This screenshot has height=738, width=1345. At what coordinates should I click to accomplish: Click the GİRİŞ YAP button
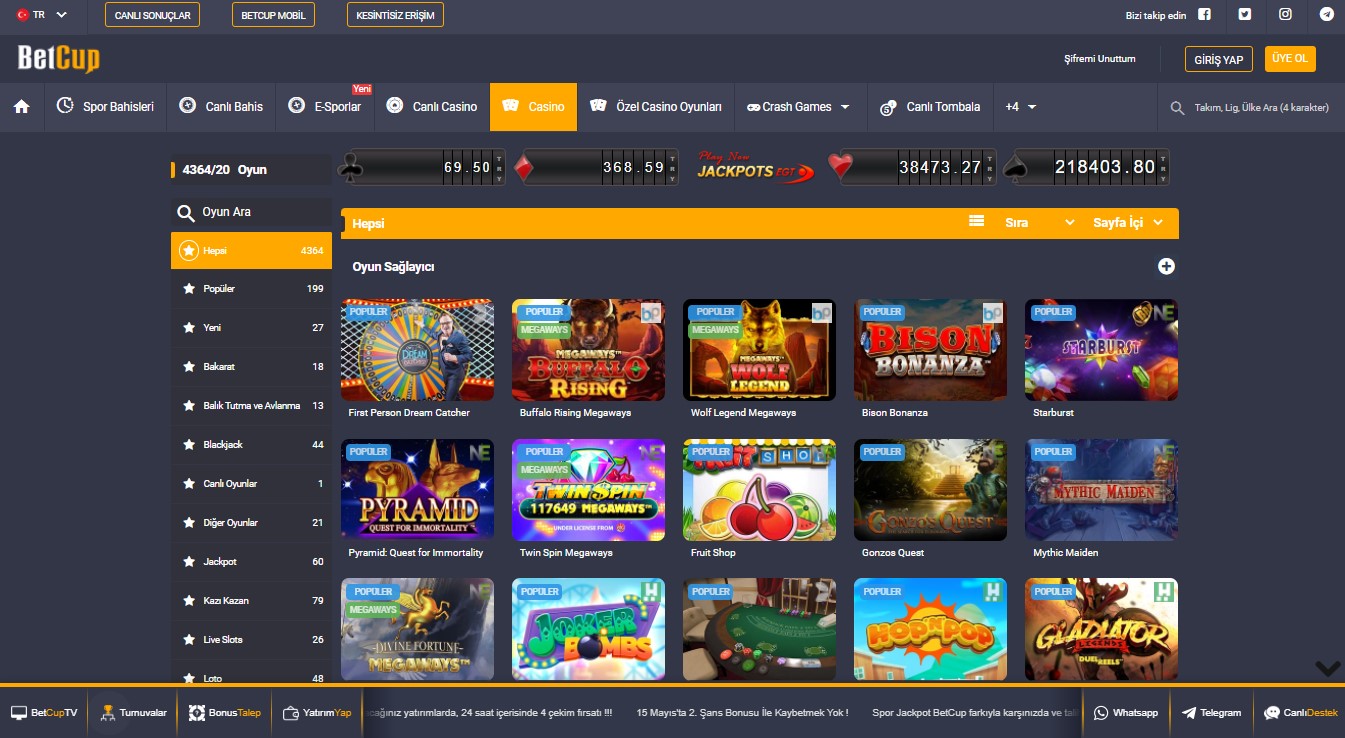tap(1219, 60)
